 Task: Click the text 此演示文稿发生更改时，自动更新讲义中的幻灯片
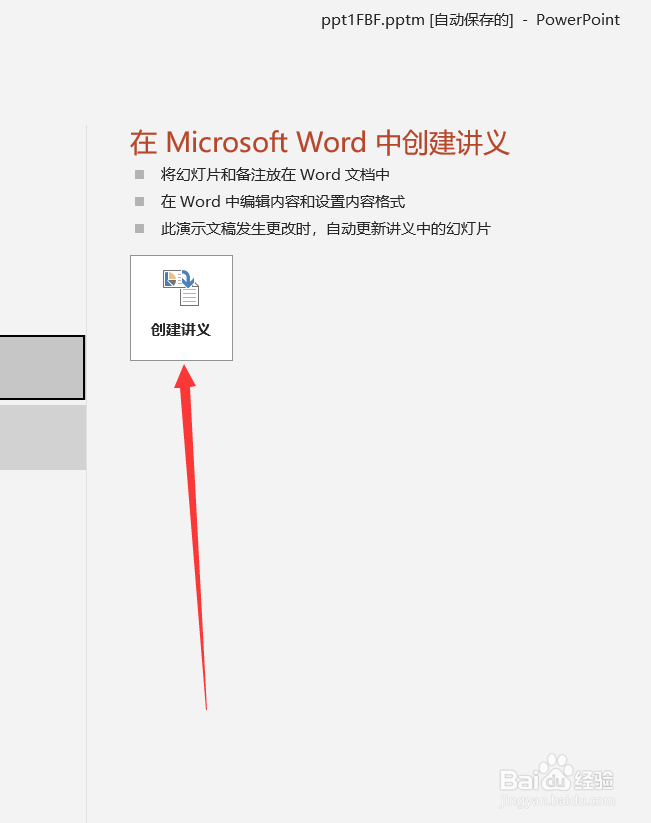tap(326, 229)
